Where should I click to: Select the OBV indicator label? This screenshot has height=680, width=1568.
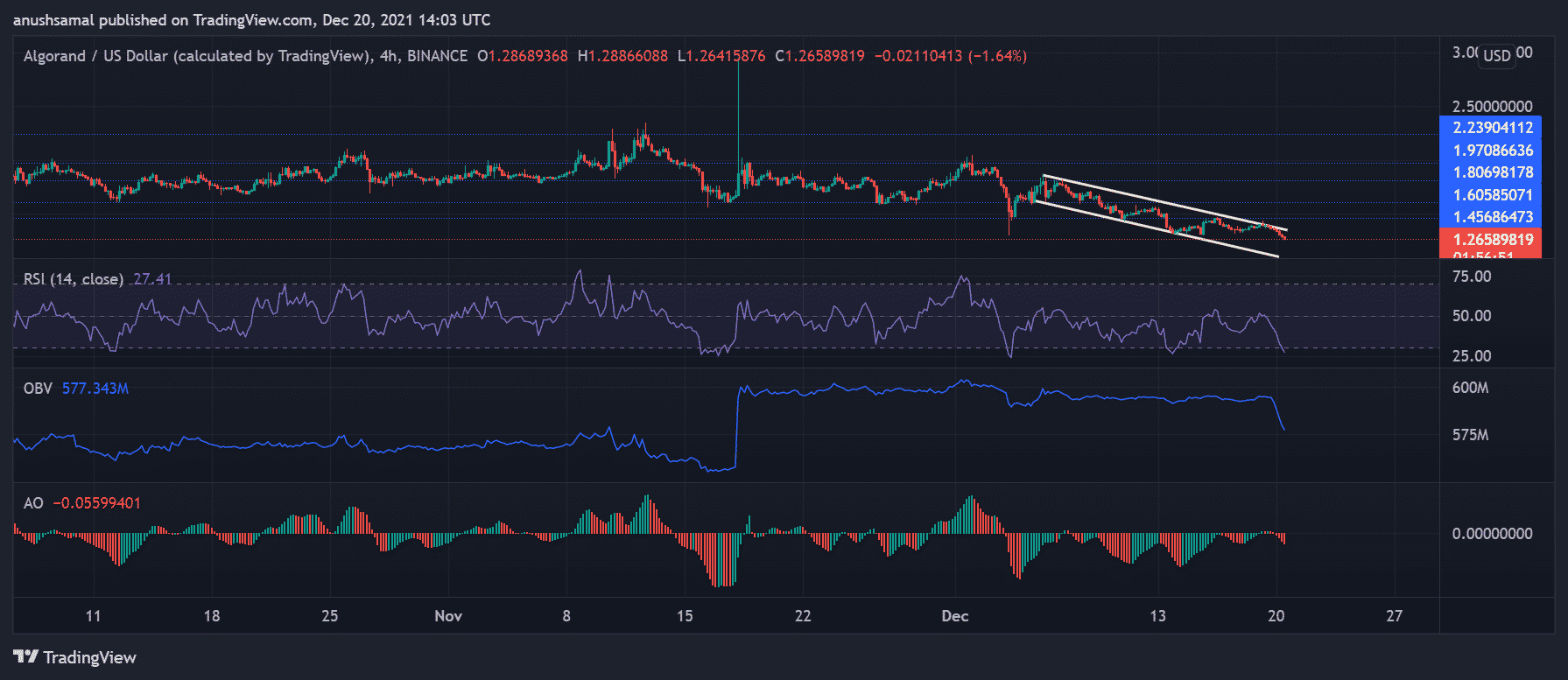(38, 388)
